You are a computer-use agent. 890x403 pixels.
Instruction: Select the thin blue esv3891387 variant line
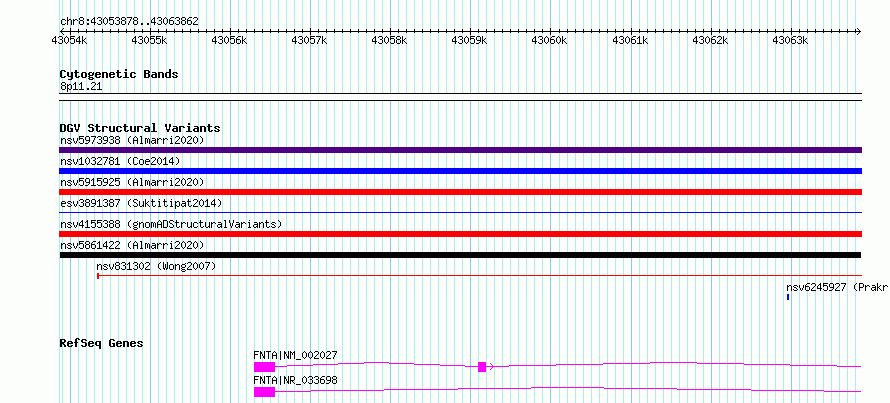[460, 213]
